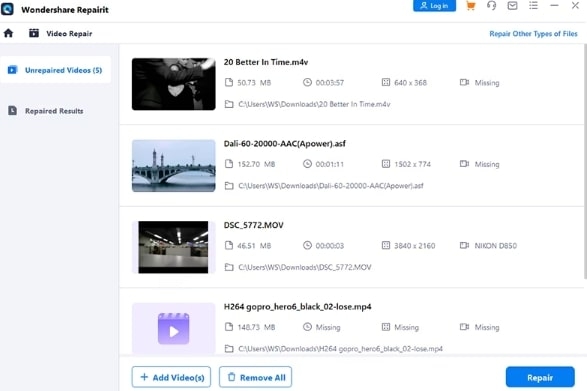Image resolution: width=587 pixels, height=391 pixels.
Task: Click the vertical scrollbar of video list
Action: 585,161
